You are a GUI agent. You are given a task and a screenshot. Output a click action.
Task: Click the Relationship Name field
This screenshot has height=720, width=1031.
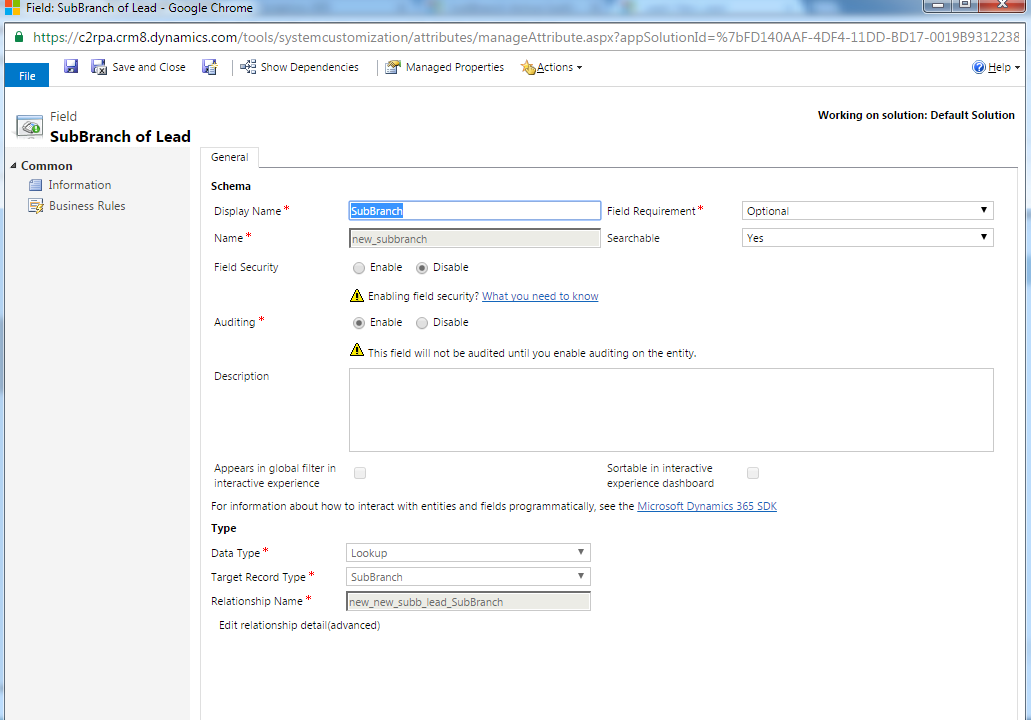(468, 601)
